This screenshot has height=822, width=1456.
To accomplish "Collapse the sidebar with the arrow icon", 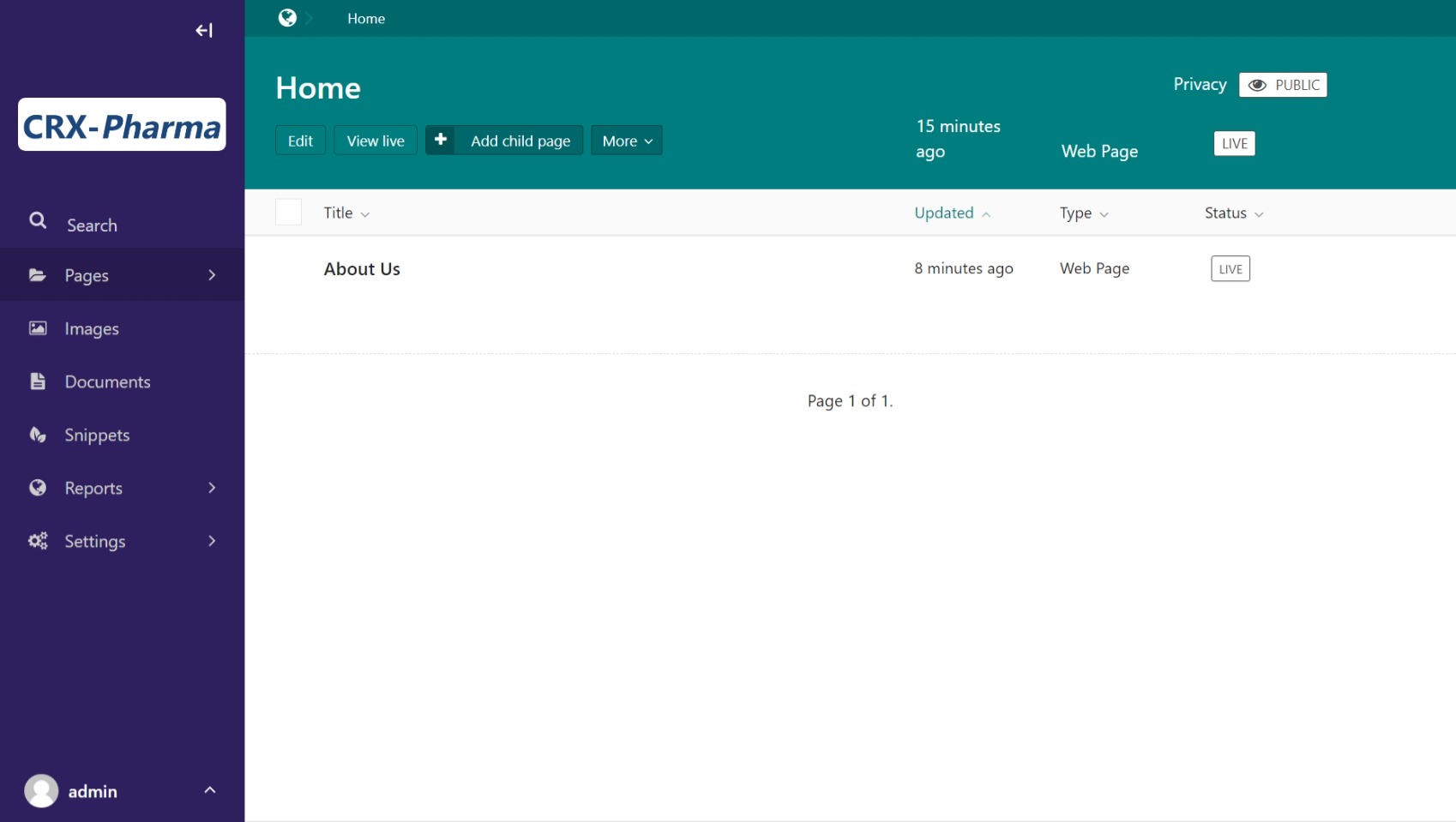I will point(203,31).
